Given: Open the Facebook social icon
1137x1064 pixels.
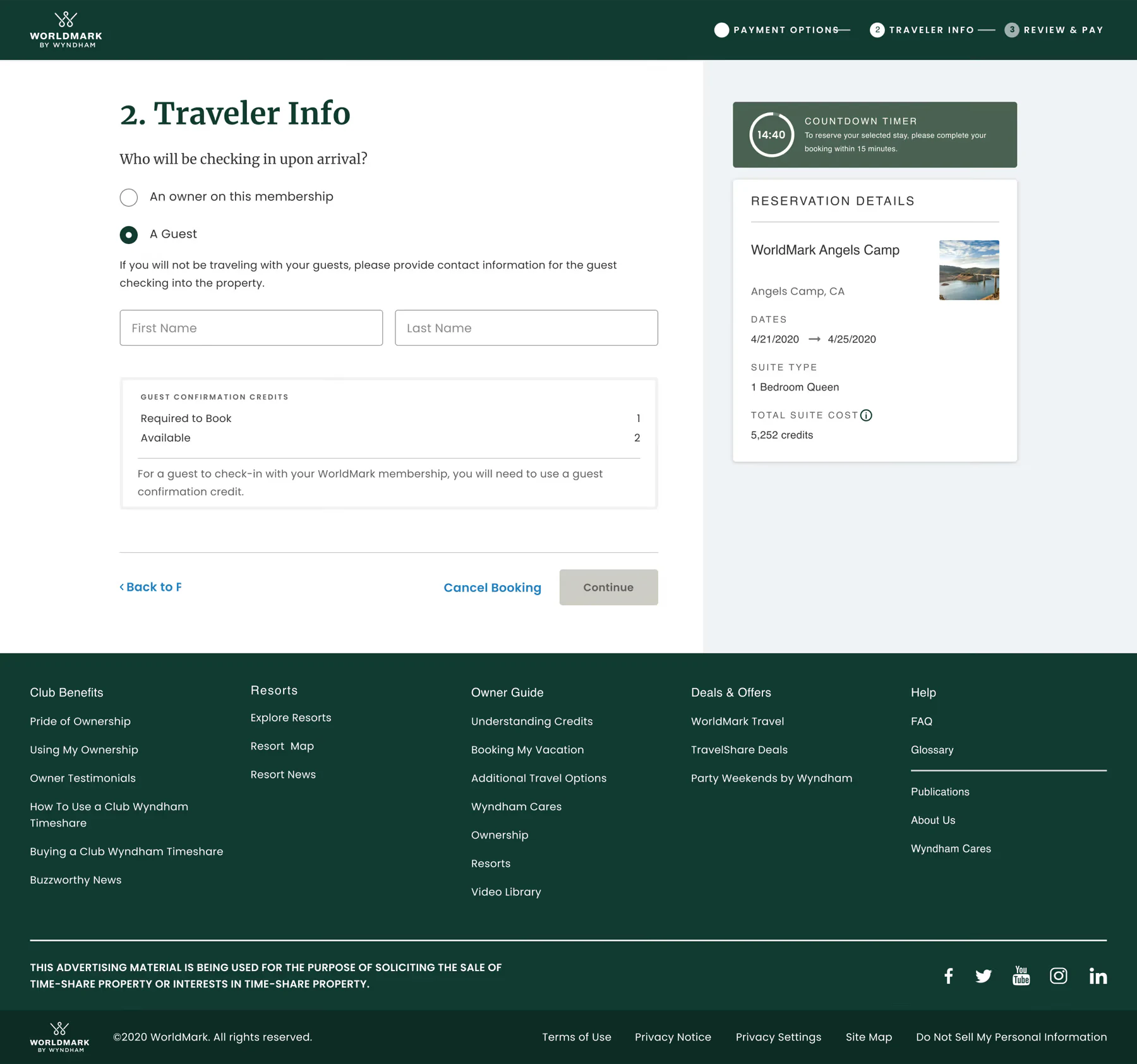Looking at the screenshot, I should [949, 976].
